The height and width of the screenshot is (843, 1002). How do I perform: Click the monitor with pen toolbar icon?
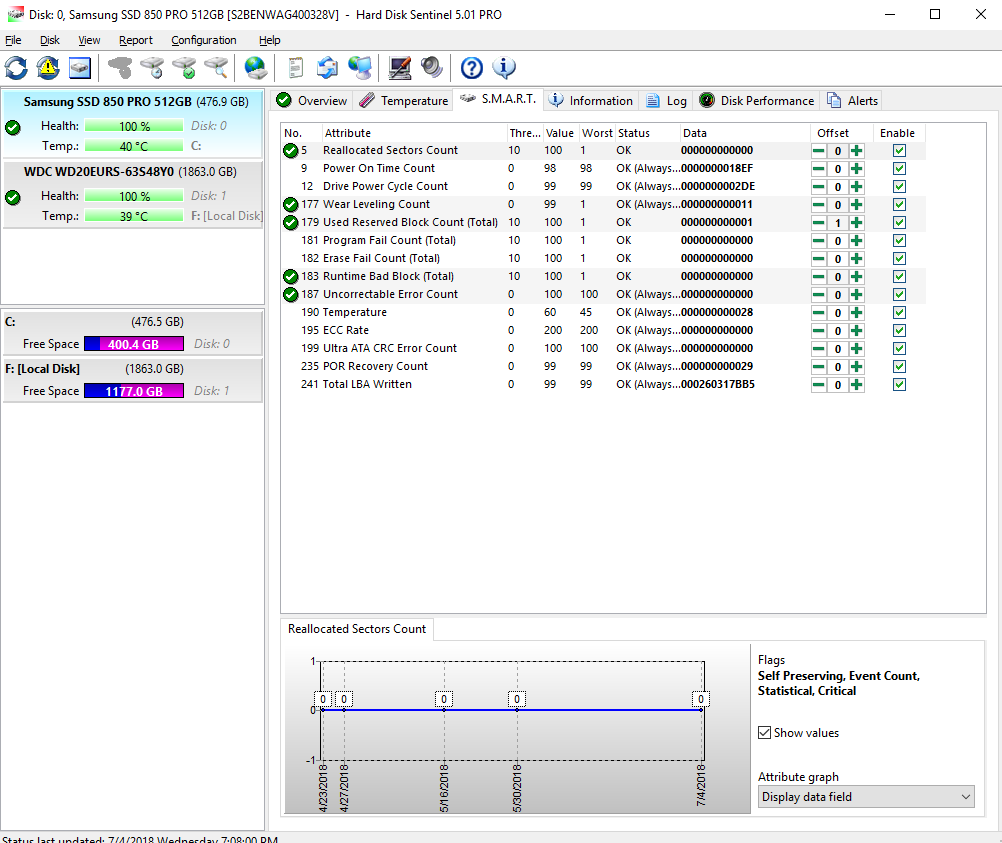tap(400, 68)
